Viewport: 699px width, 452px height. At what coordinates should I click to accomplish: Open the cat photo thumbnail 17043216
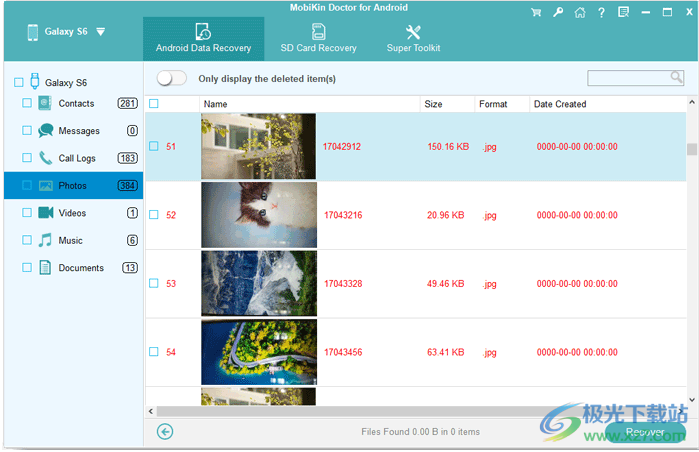click(259, 215)
